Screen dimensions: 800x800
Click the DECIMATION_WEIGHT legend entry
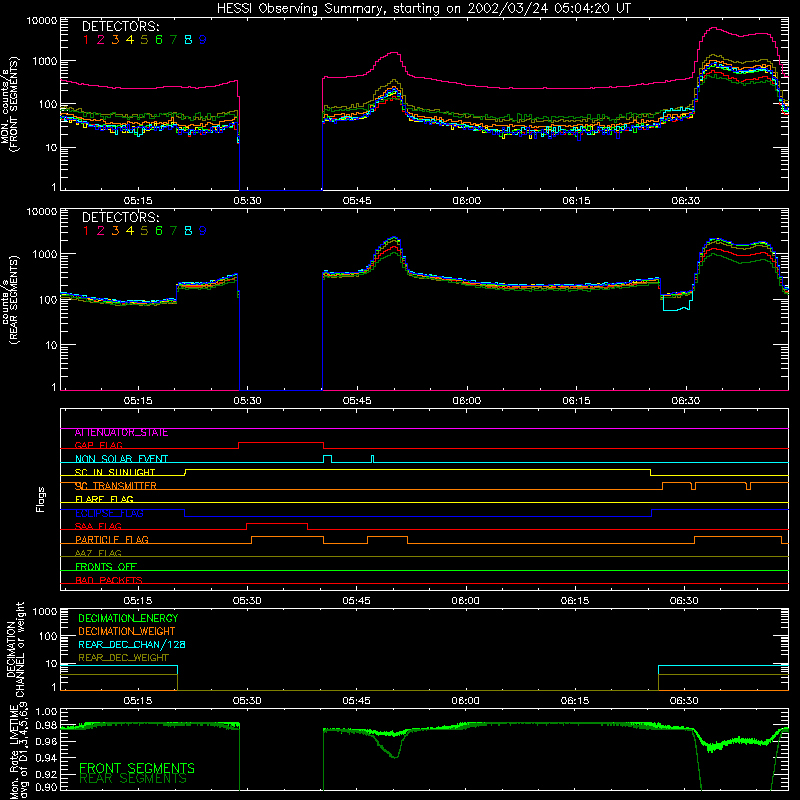pyautogui.click(x=127, y=632)
